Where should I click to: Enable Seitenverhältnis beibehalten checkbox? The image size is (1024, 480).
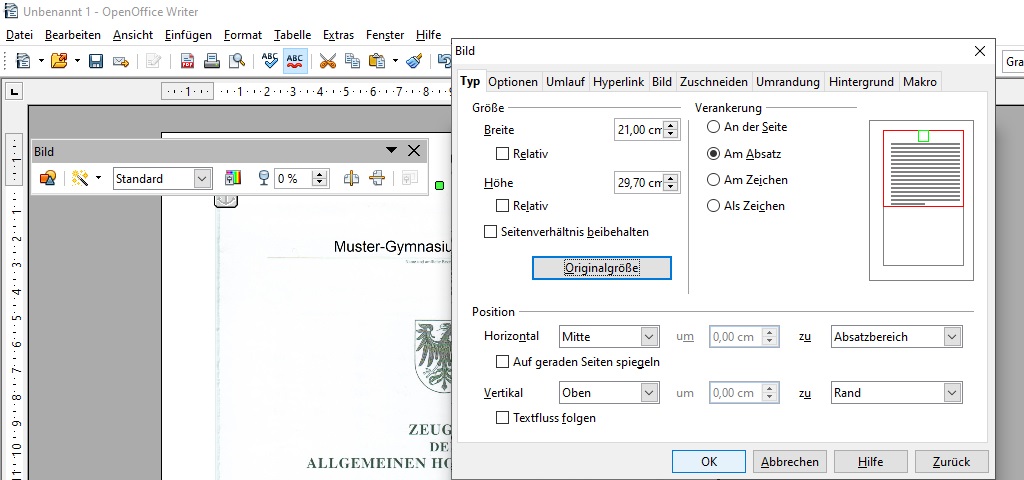(490, 232)
